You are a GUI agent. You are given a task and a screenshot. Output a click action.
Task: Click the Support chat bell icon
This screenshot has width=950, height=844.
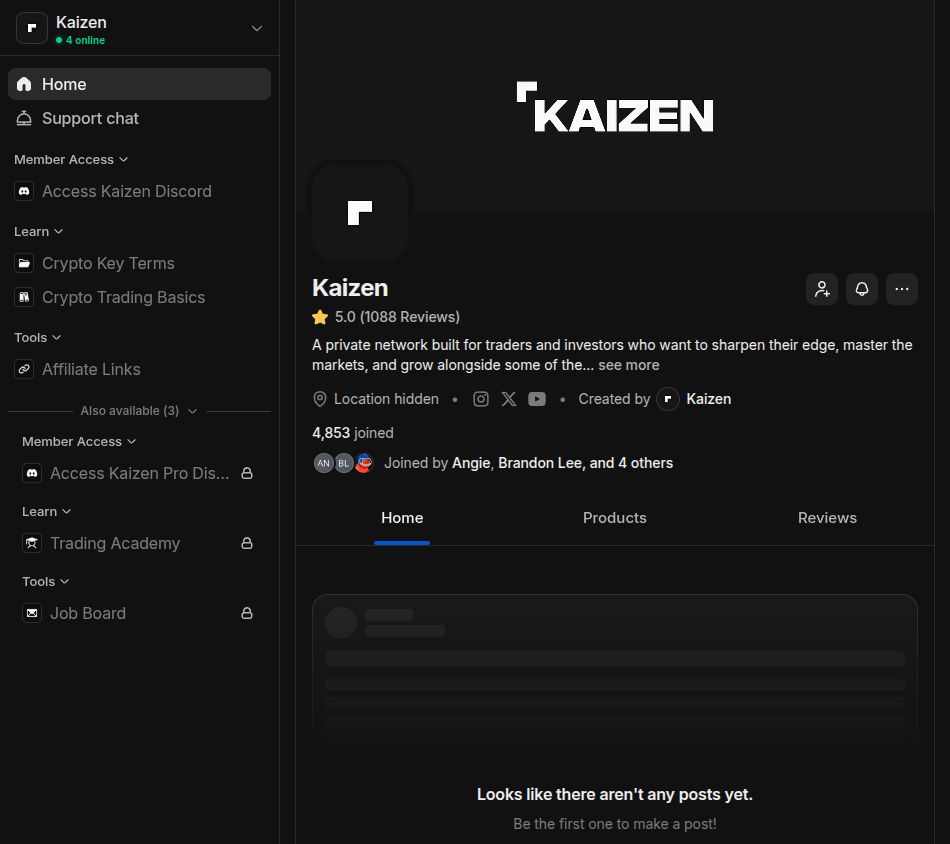[24, 118]
